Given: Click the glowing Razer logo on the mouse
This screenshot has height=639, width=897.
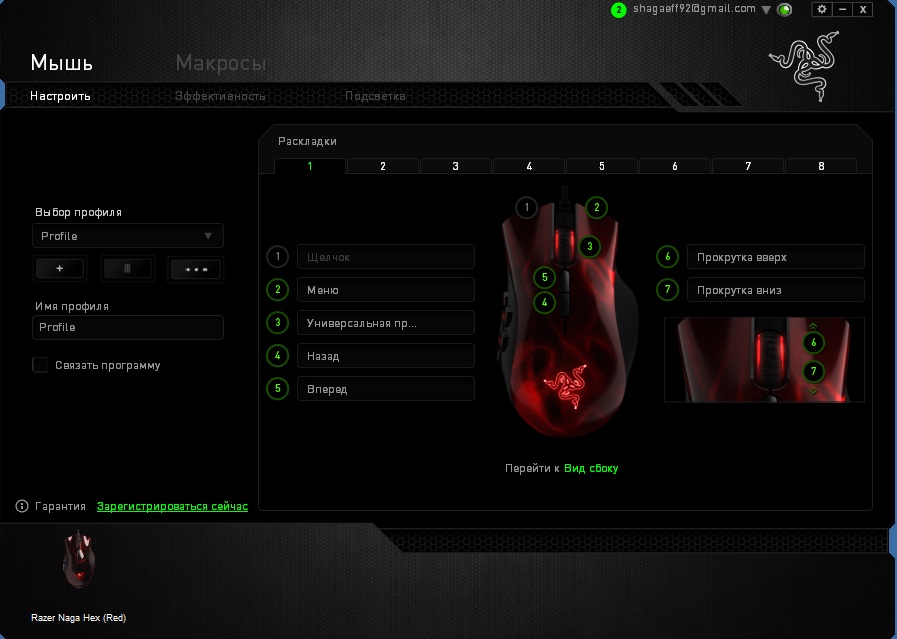Looking at the screenshot, I should [x=565, y=387].
